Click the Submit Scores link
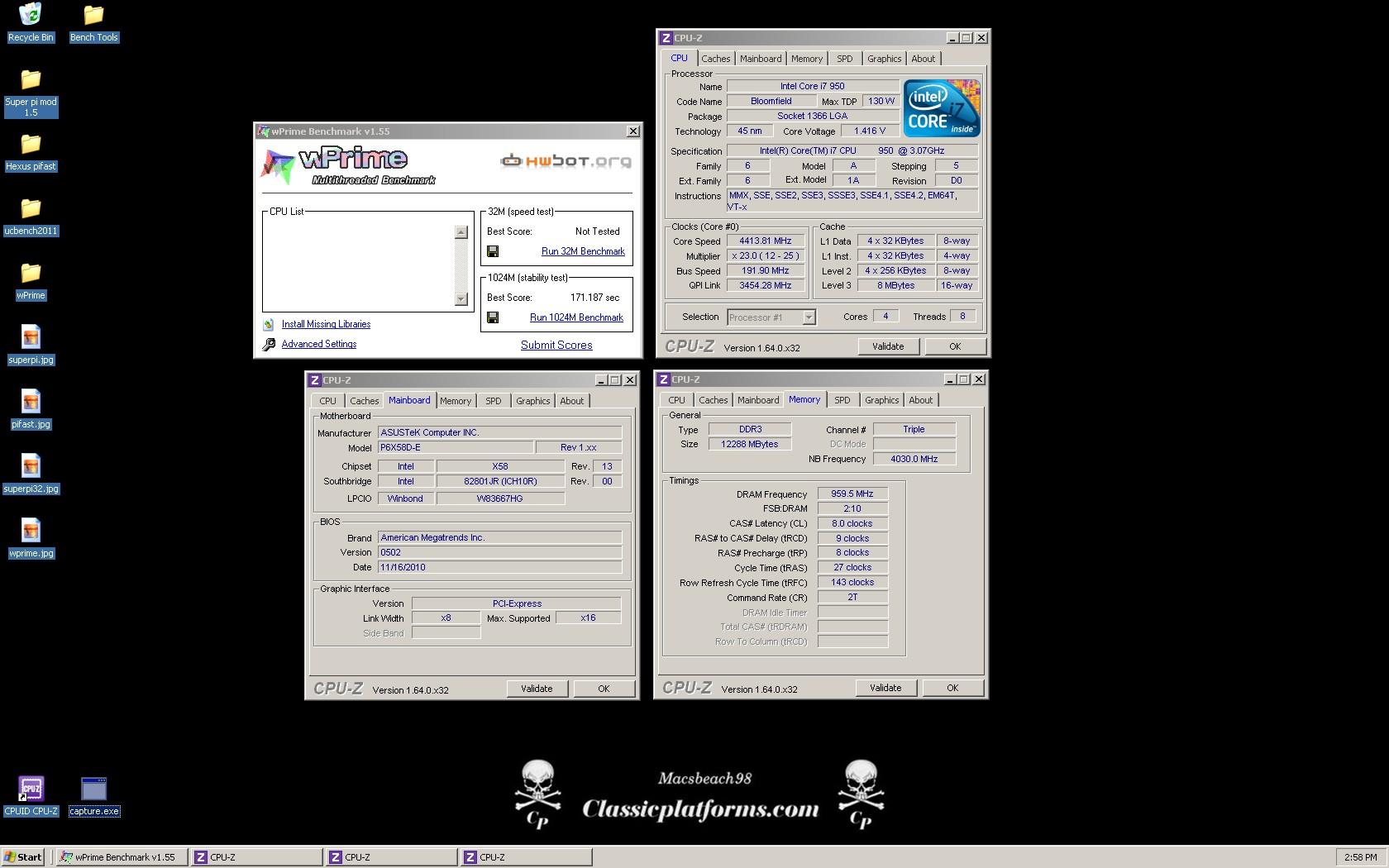1389x868 pixels. [556, 346]
